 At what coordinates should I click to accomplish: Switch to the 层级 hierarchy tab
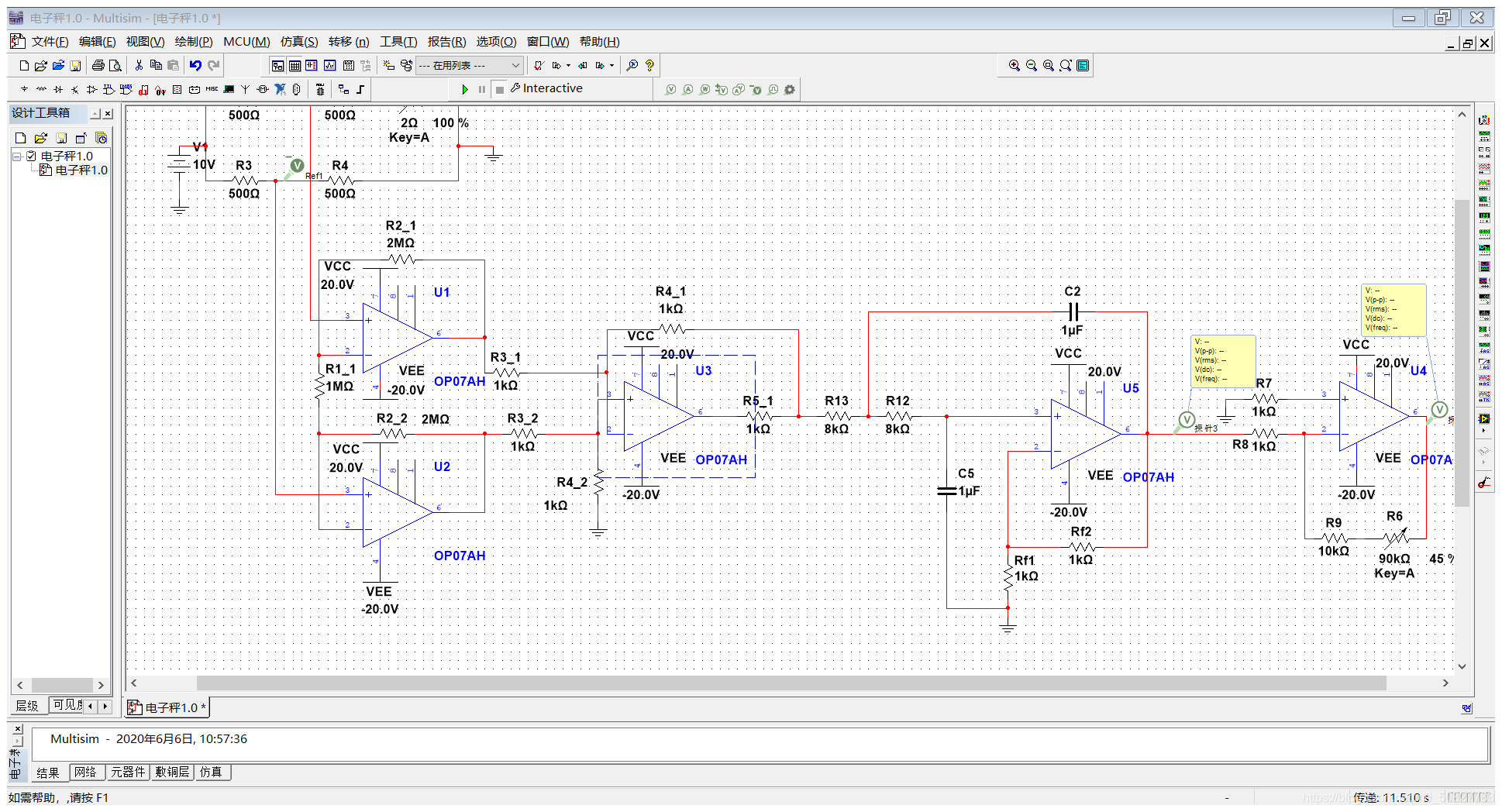coord(27,706)
